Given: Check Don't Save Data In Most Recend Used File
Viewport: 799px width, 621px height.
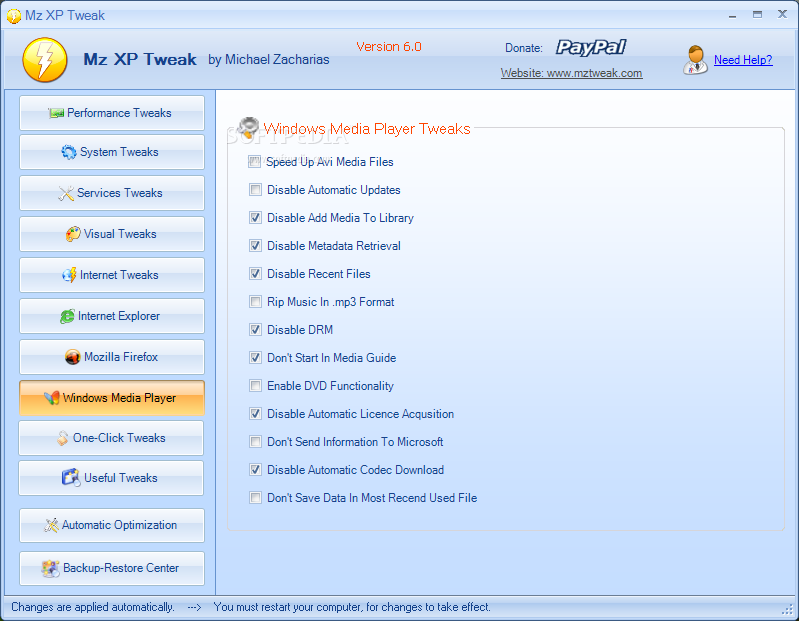Looking at the screenshot, I should (x=255, y=498).
